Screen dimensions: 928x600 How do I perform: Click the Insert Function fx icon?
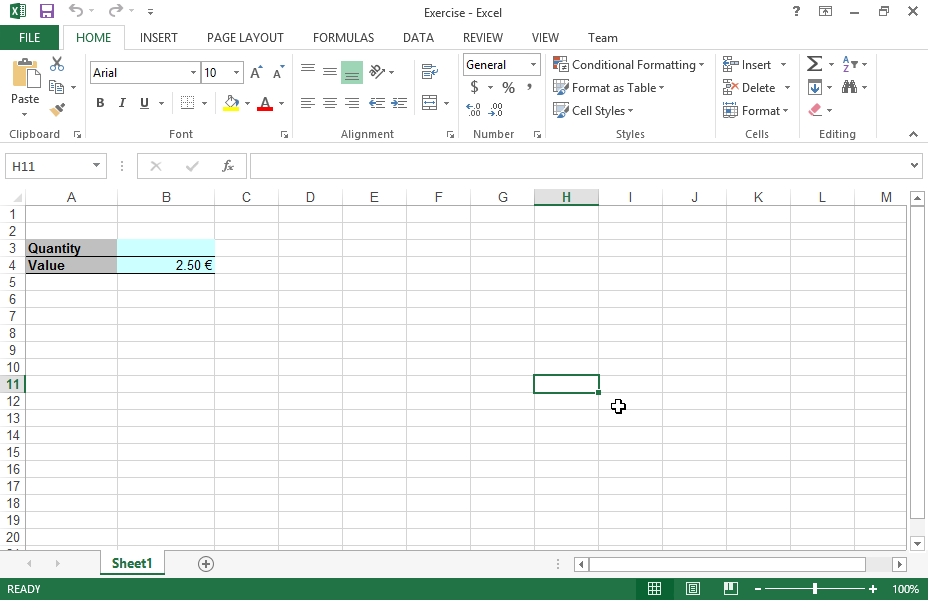coord(228,166)
